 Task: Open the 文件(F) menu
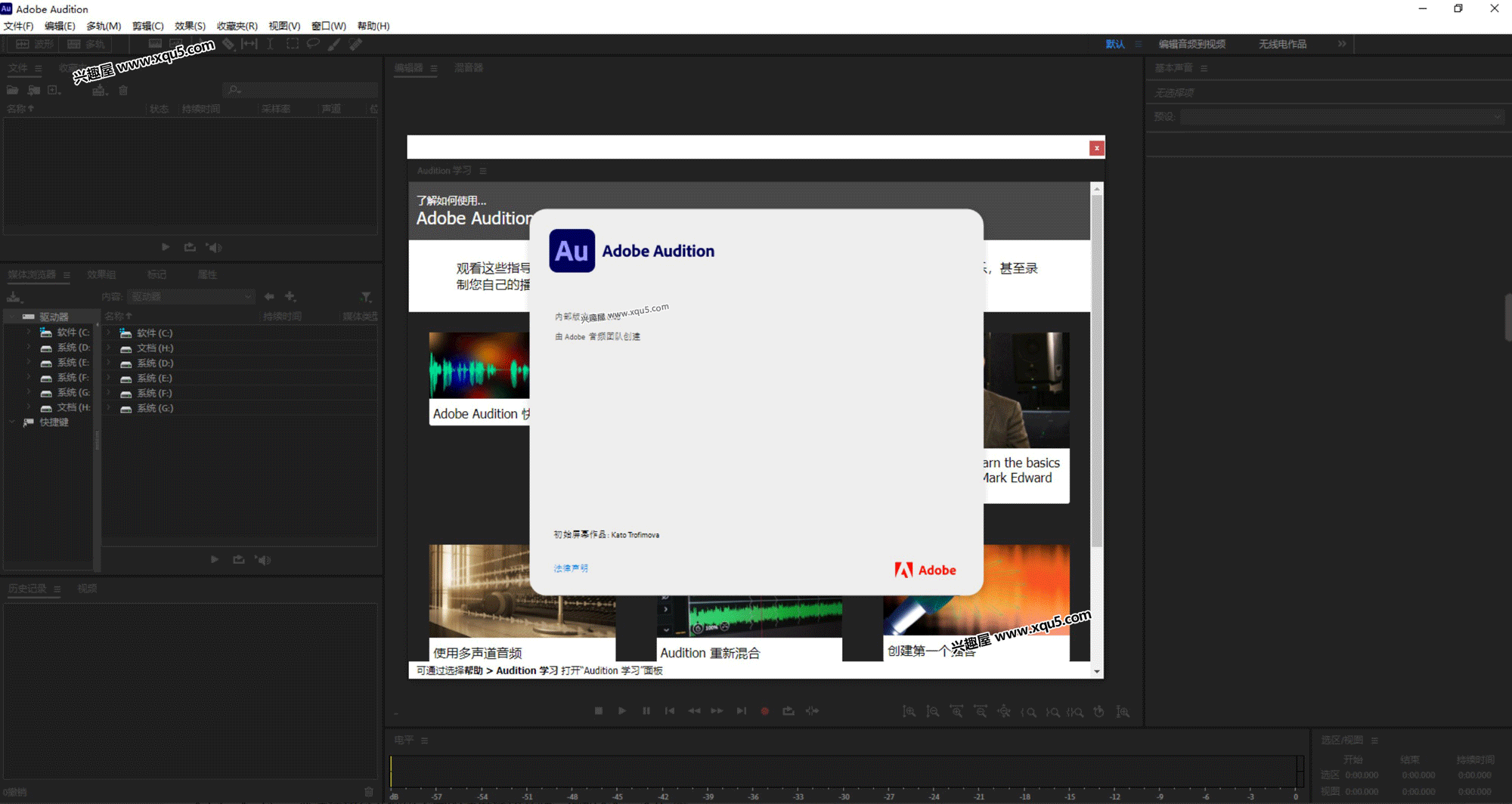click(18, 26)
